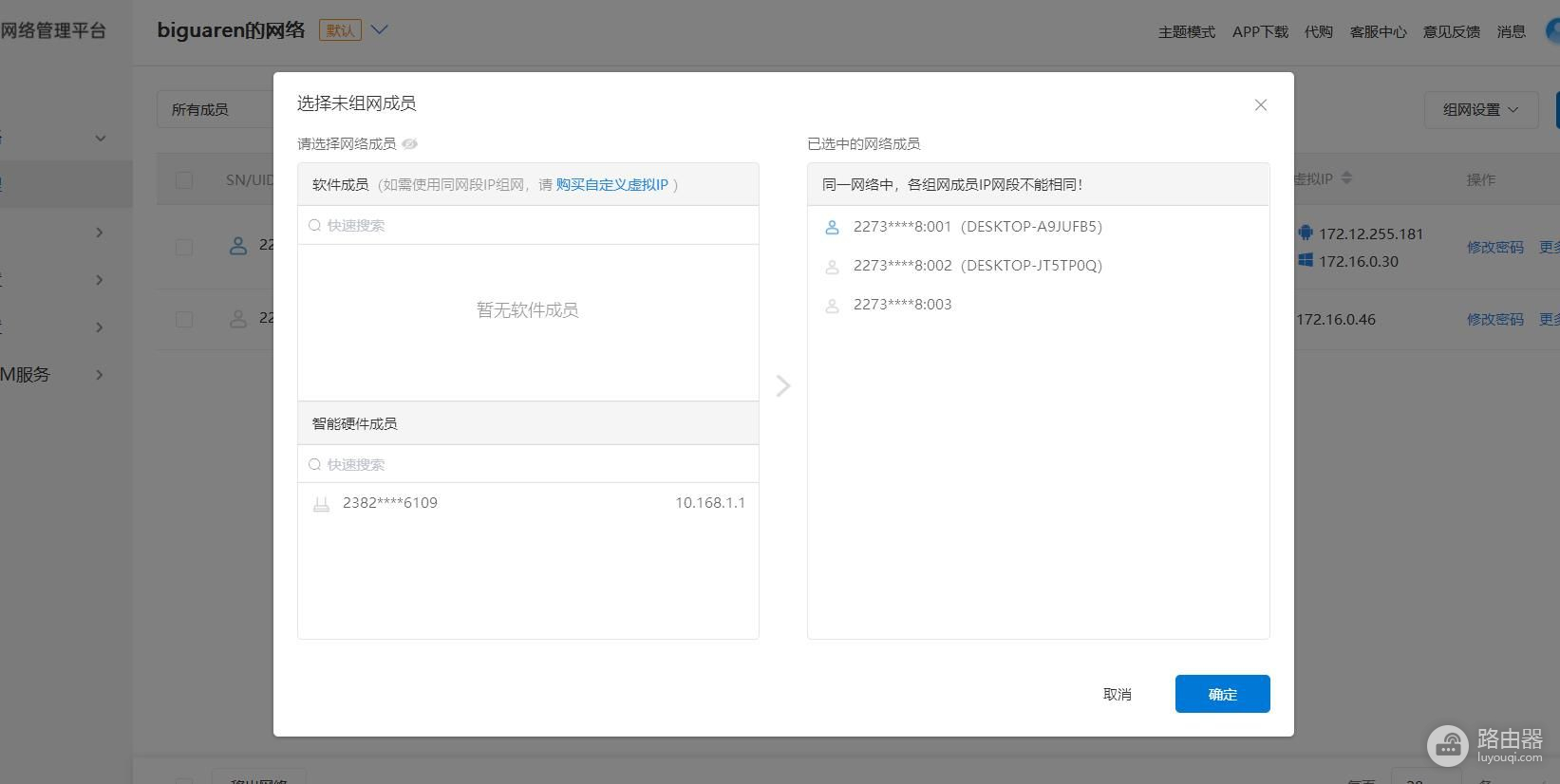Click the Android icon beside 172.12.255.181
The width and height of the screenshot is (1560, 784).
click(x=1306, y=233)
